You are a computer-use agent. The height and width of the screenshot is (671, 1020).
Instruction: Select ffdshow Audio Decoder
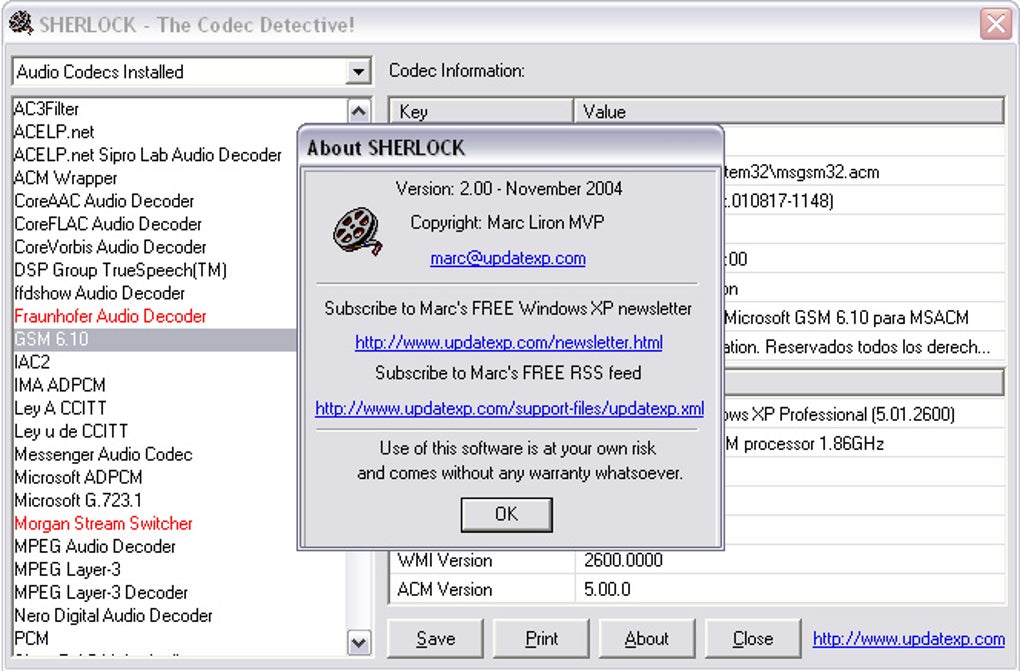[x=100, y=293]
